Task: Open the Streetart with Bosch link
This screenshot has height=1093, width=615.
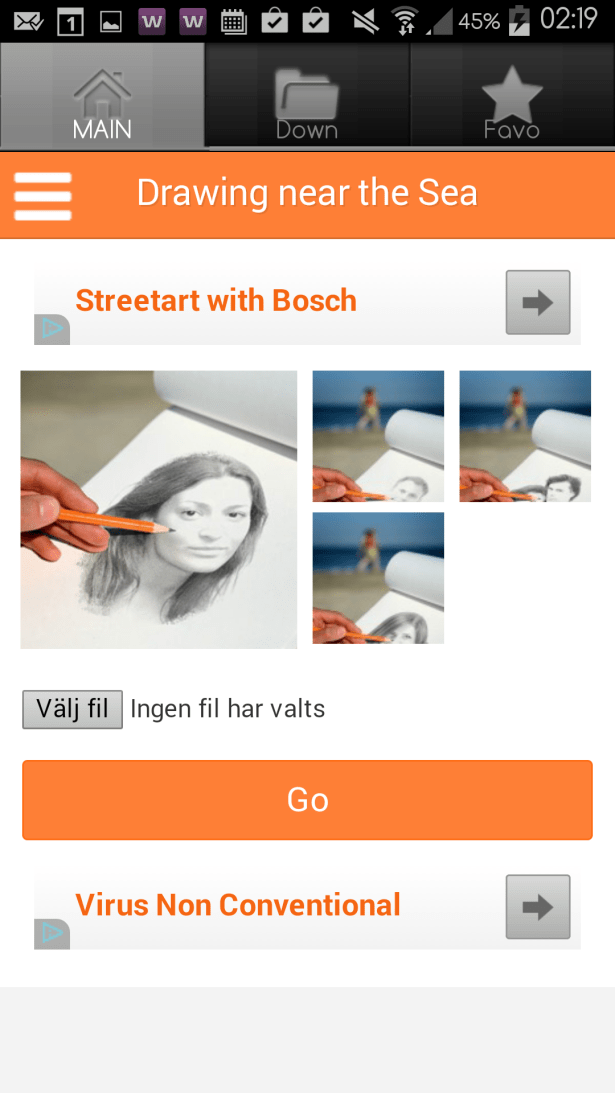Action: pos(216,300)
